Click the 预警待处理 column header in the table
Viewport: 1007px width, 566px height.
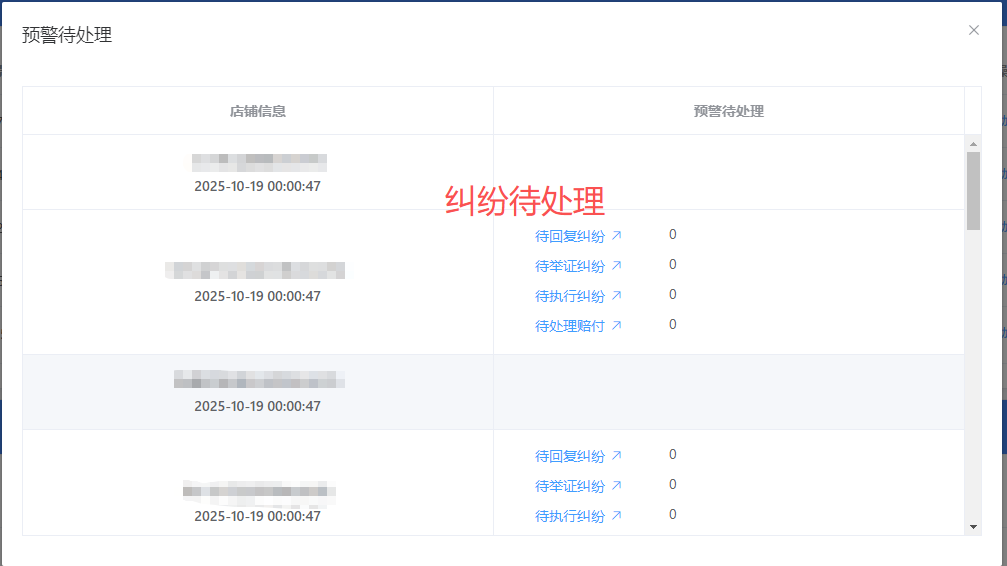point(728,111)
